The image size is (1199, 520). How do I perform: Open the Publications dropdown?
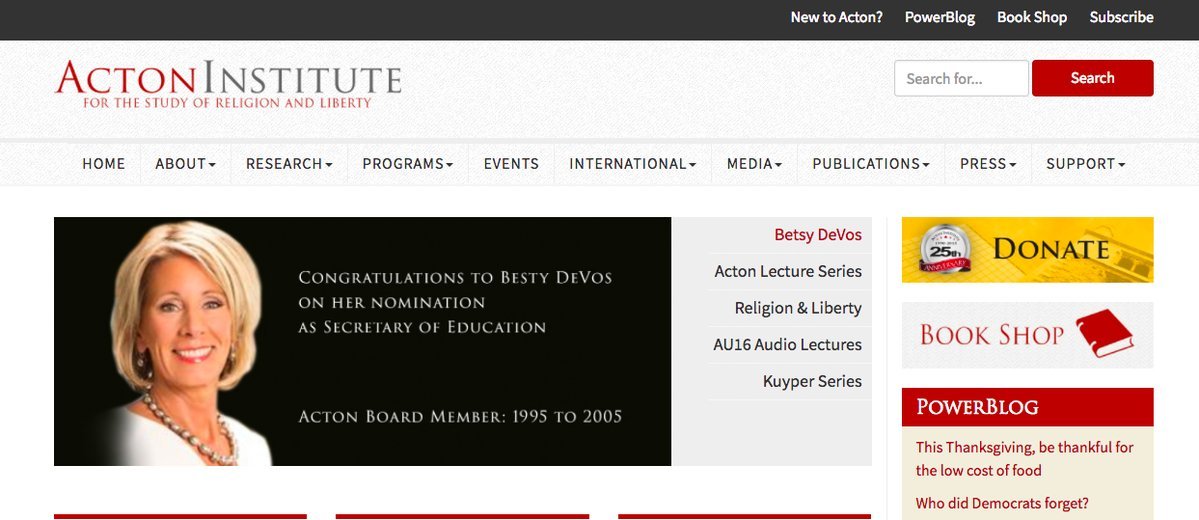click(x=870, y=164)
